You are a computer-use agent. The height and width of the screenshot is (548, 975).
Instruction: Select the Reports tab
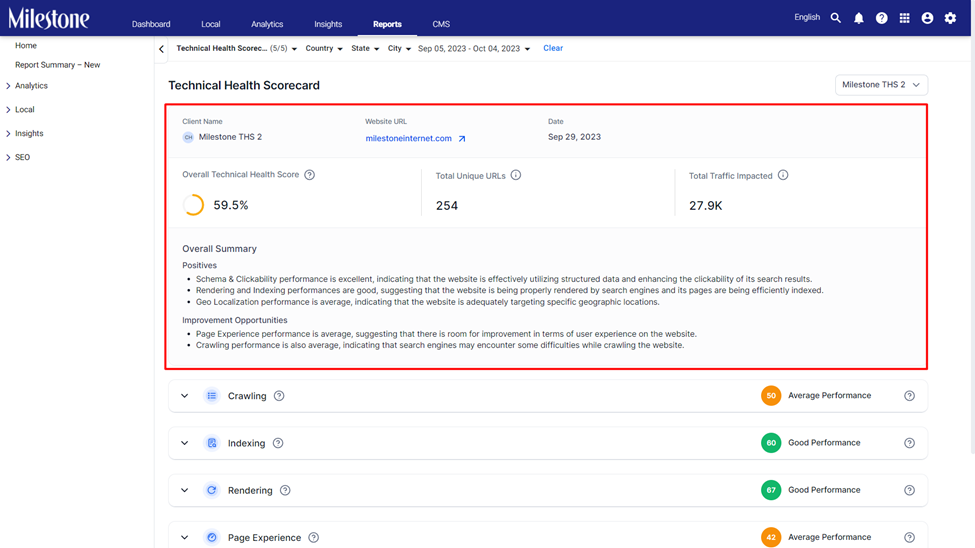(387, 24)
